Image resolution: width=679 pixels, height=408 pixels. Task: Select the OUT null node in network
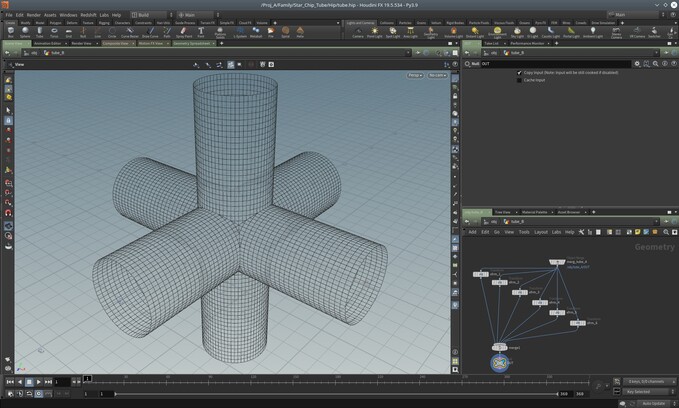499,363
